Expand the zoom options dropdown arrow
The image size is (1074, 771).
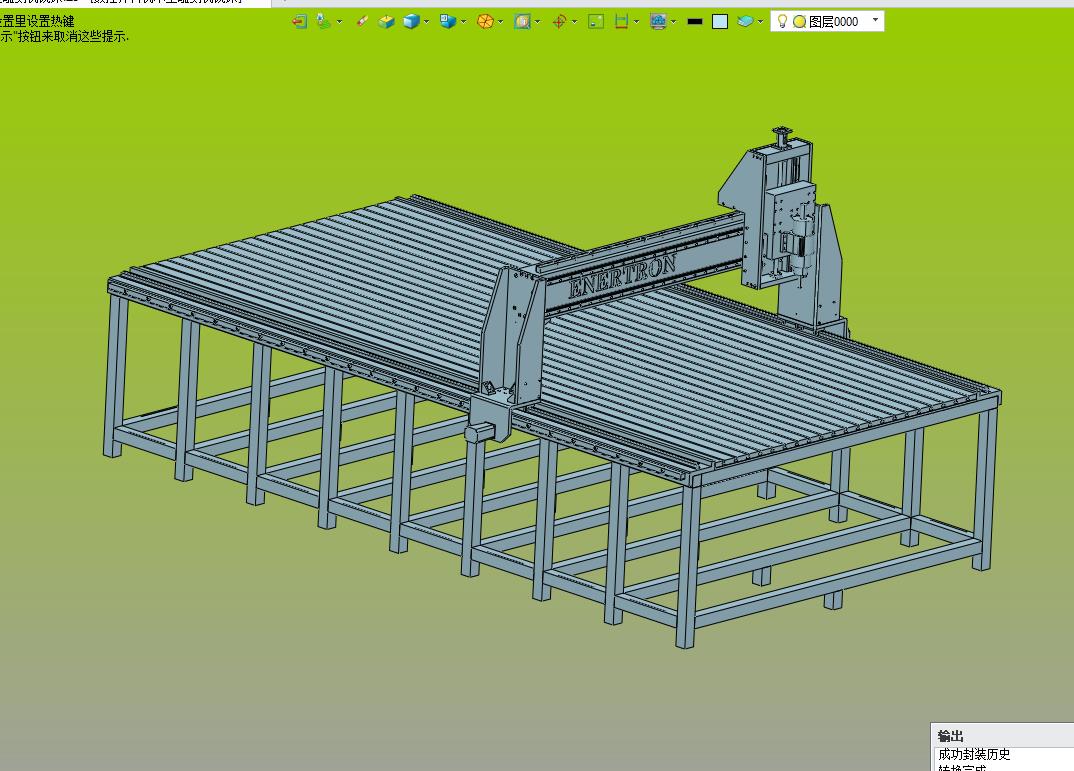point(538,22)
